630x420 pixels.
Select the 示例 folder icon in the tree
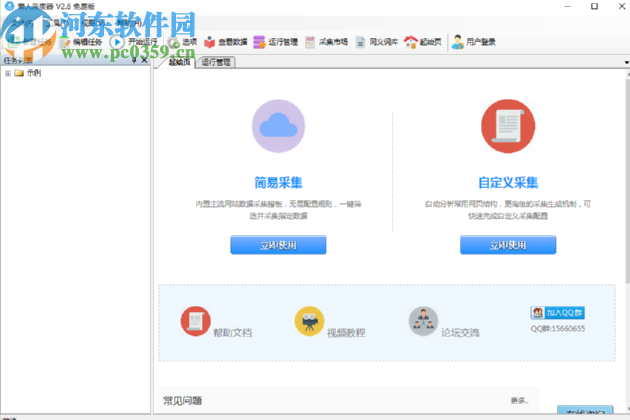click(x=19, y=73)
